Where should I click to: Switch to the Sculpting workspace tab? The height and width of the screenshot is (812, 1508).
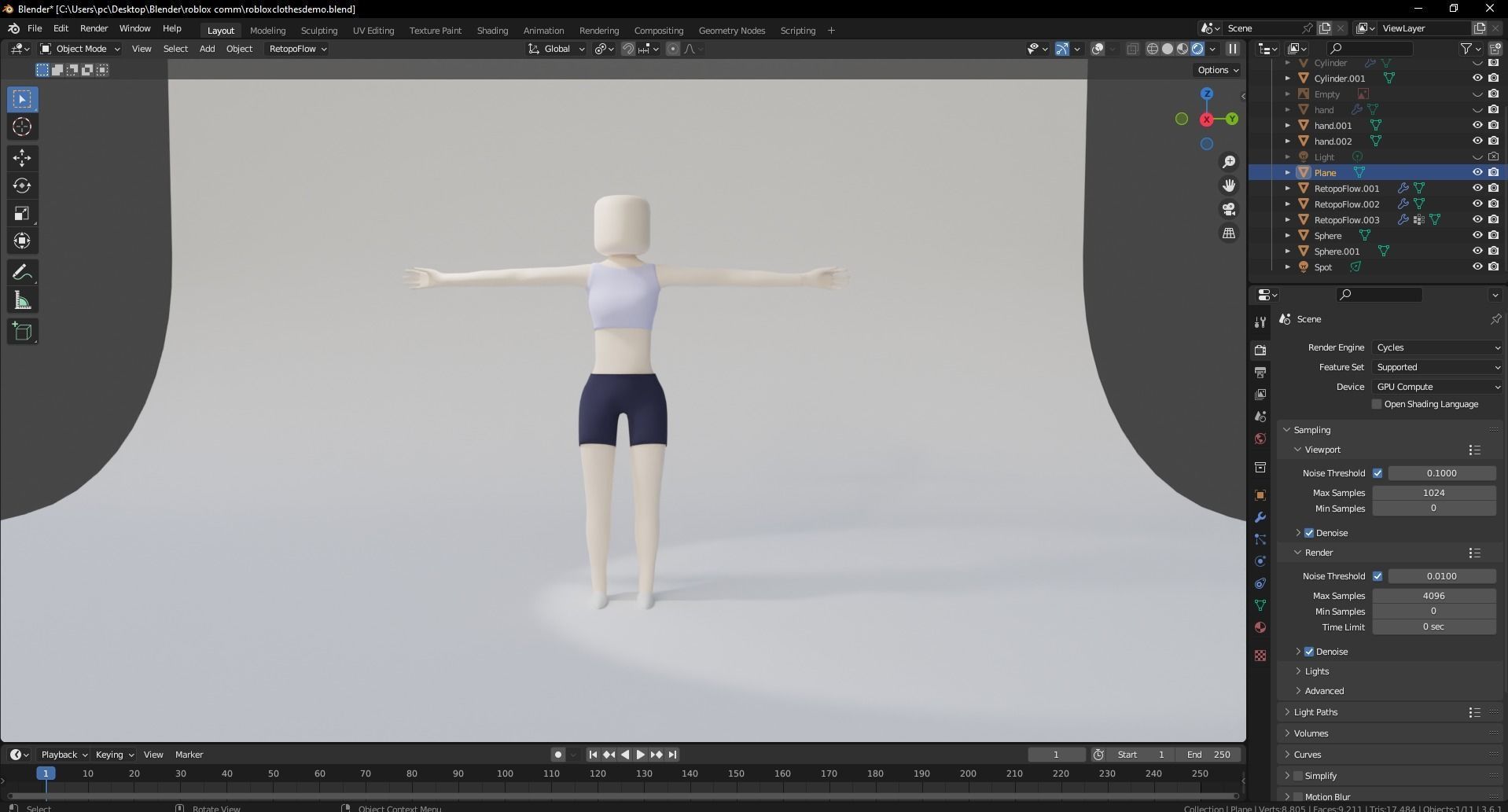[x=318, y=31]
